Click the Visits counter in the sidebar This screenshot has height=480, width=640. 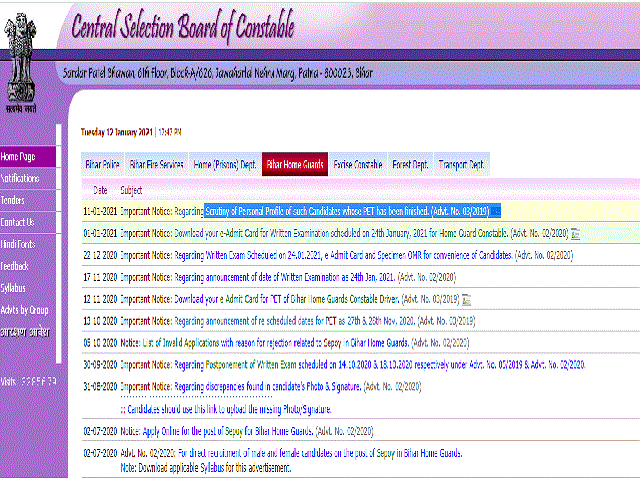point(28,382)
